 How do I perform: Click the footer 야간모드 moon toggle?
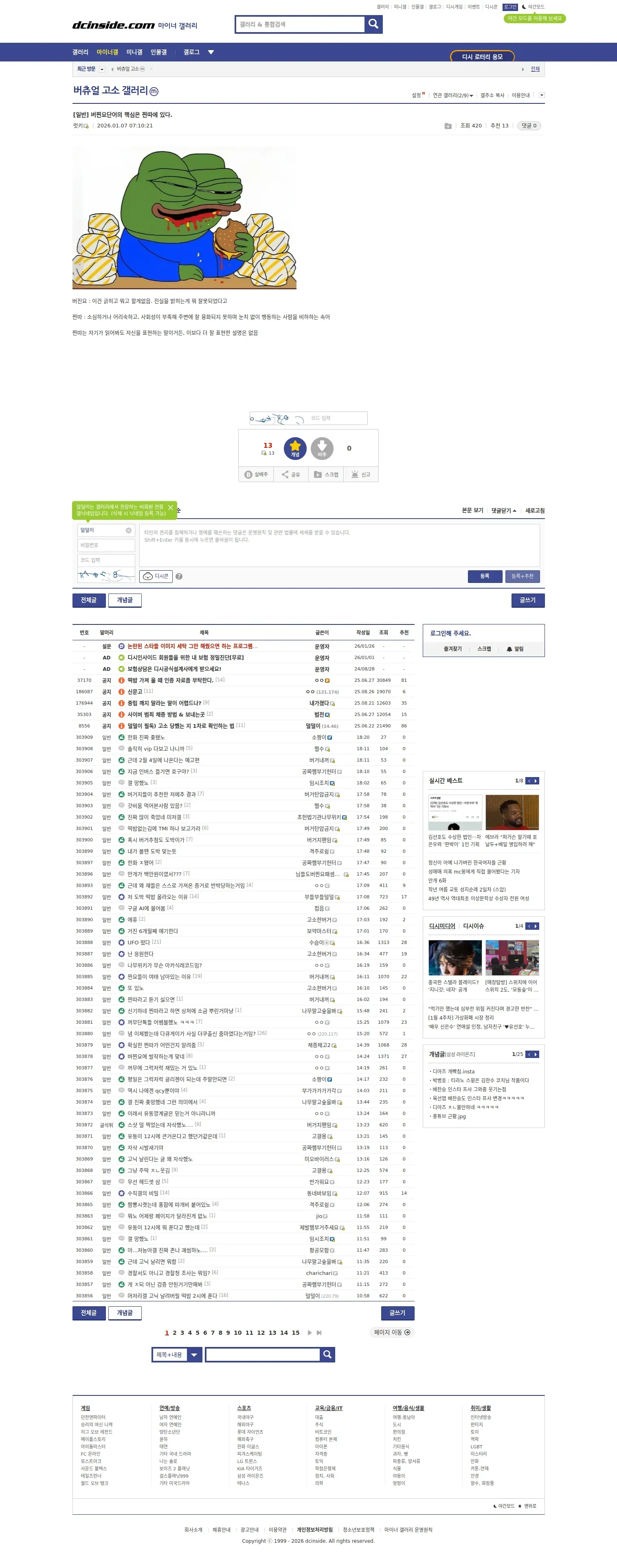[504, 1506]
